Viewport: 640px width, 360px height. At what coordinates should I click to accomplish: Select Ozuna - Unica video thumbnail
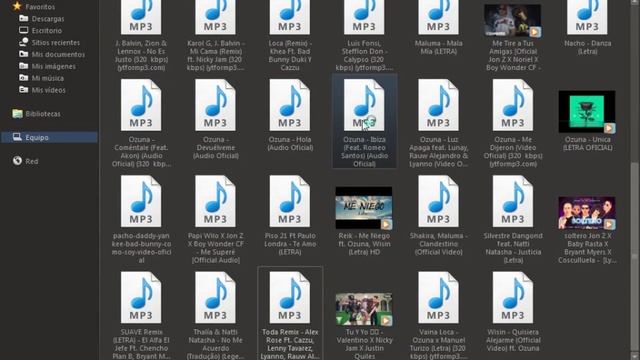pos(587,112)
